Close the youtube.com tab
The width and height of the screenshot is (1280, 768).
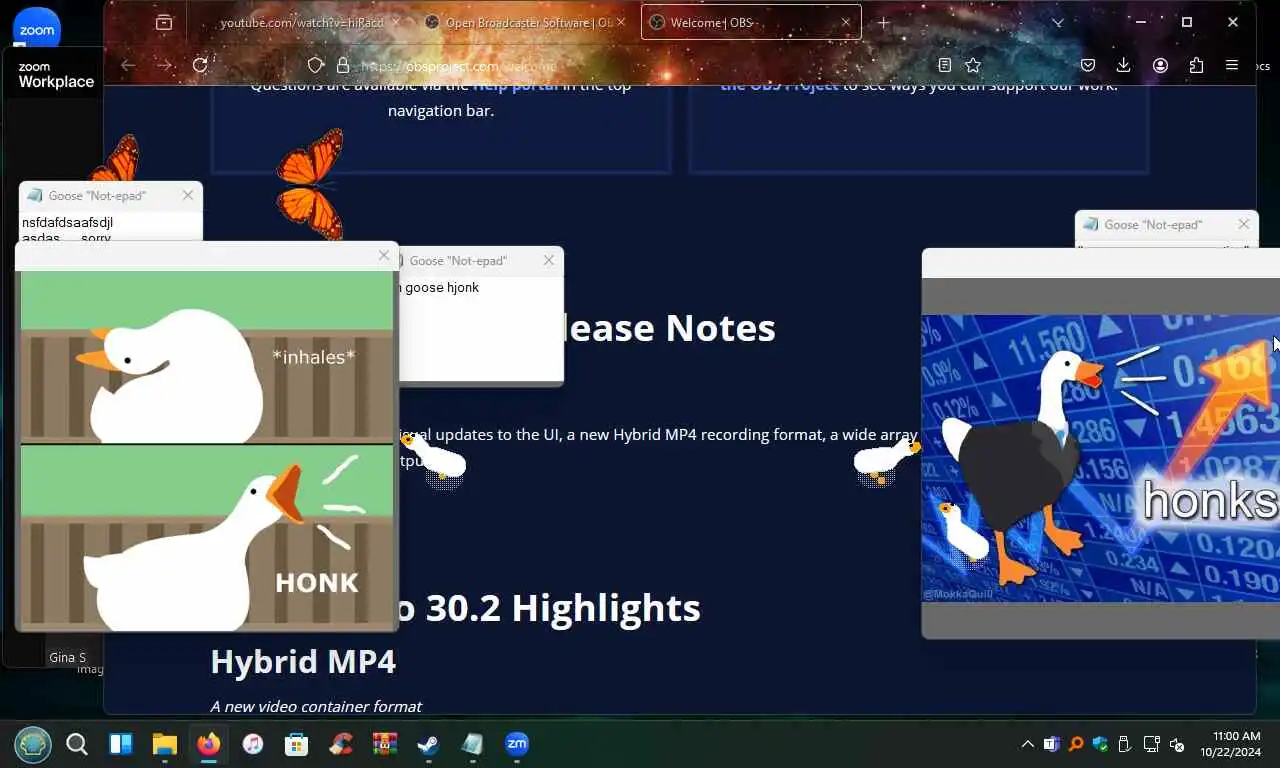397,22
